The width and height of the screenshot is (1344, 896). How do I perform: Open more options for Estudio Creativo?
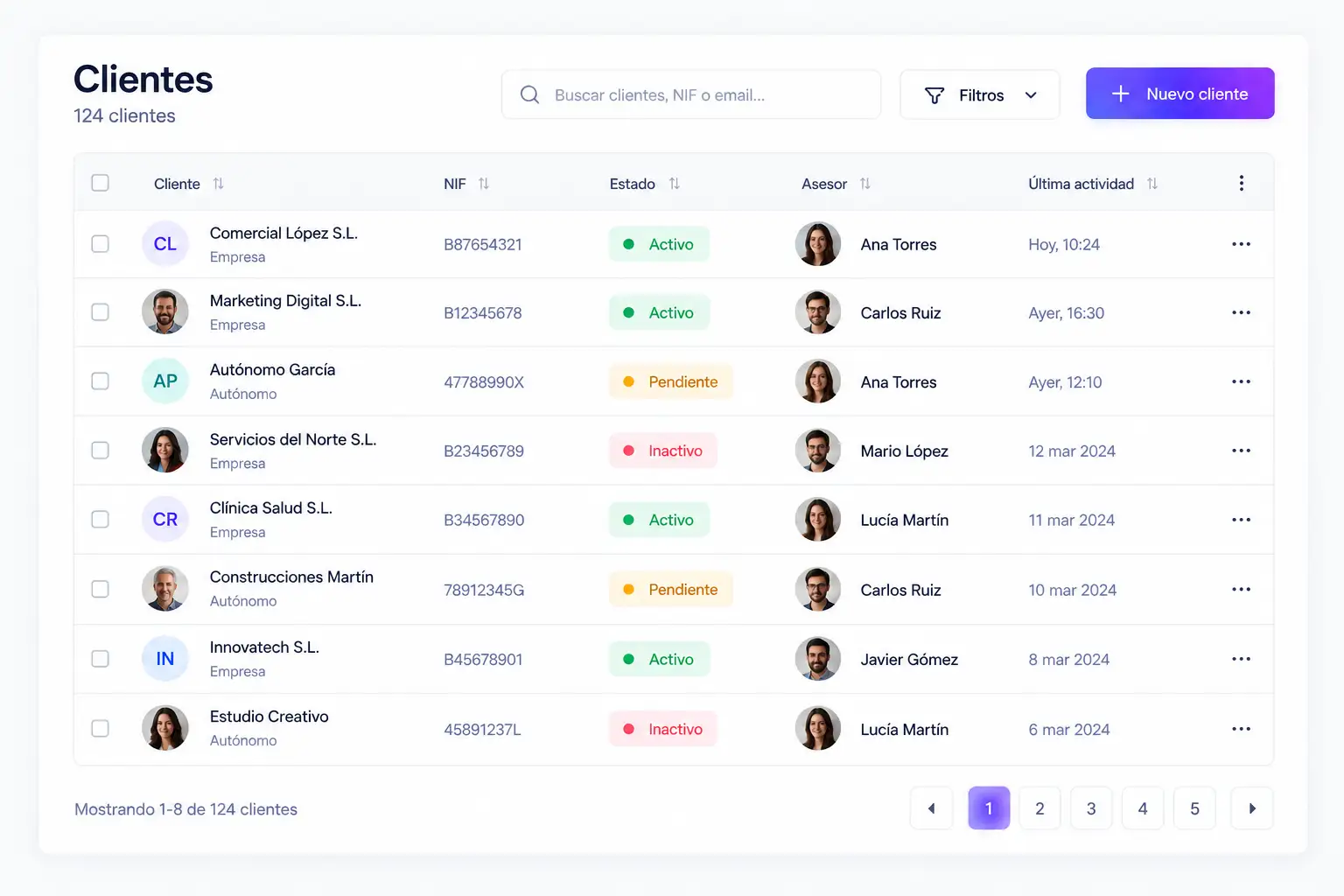tap(1241, 729)
